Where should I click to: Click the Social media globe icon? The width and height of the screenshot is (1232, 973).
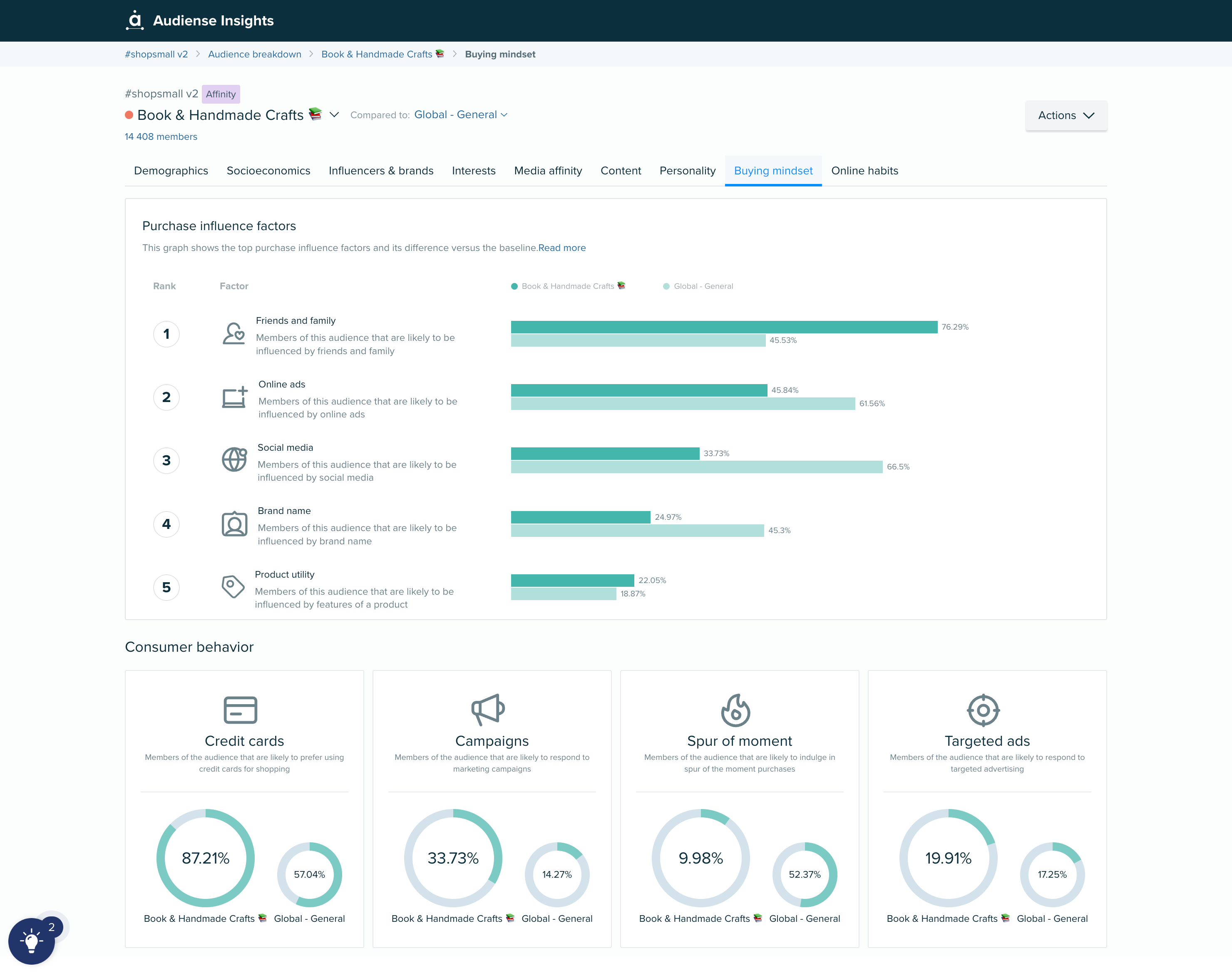234,460
